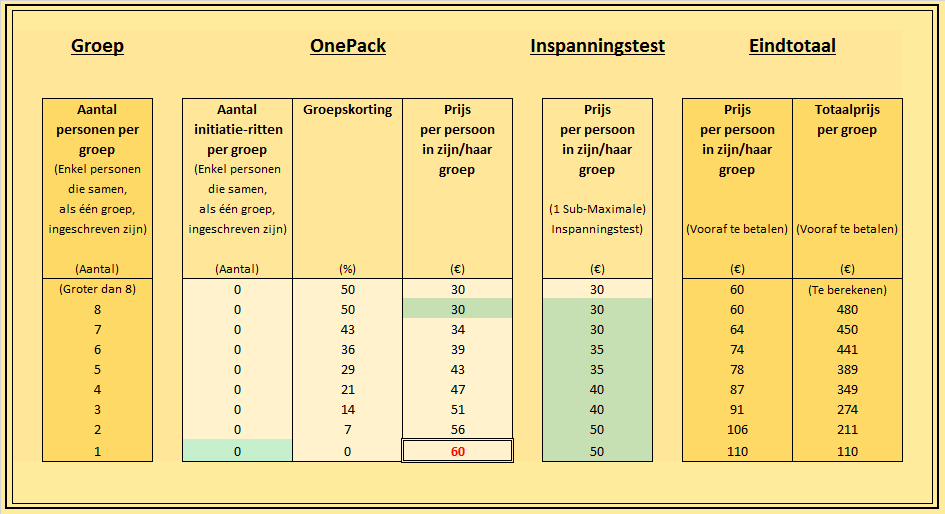Viewport: 945px width, 514px height.
Task: Click the 7 percent Groepskorting cell
Action: tap(348, 430)
